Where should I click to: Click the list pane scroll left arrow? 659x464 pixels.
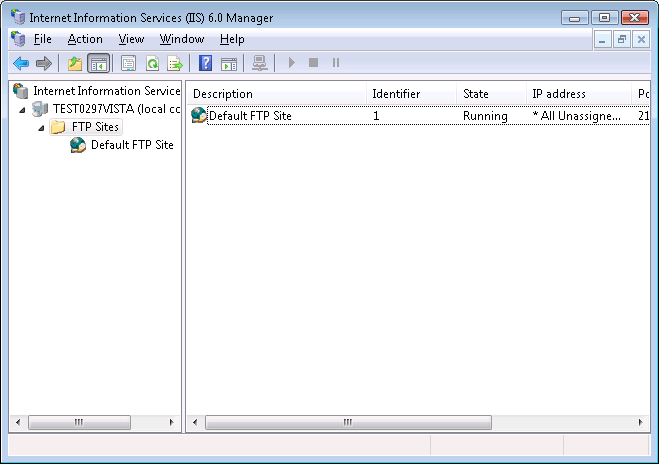tap(195, 422)
